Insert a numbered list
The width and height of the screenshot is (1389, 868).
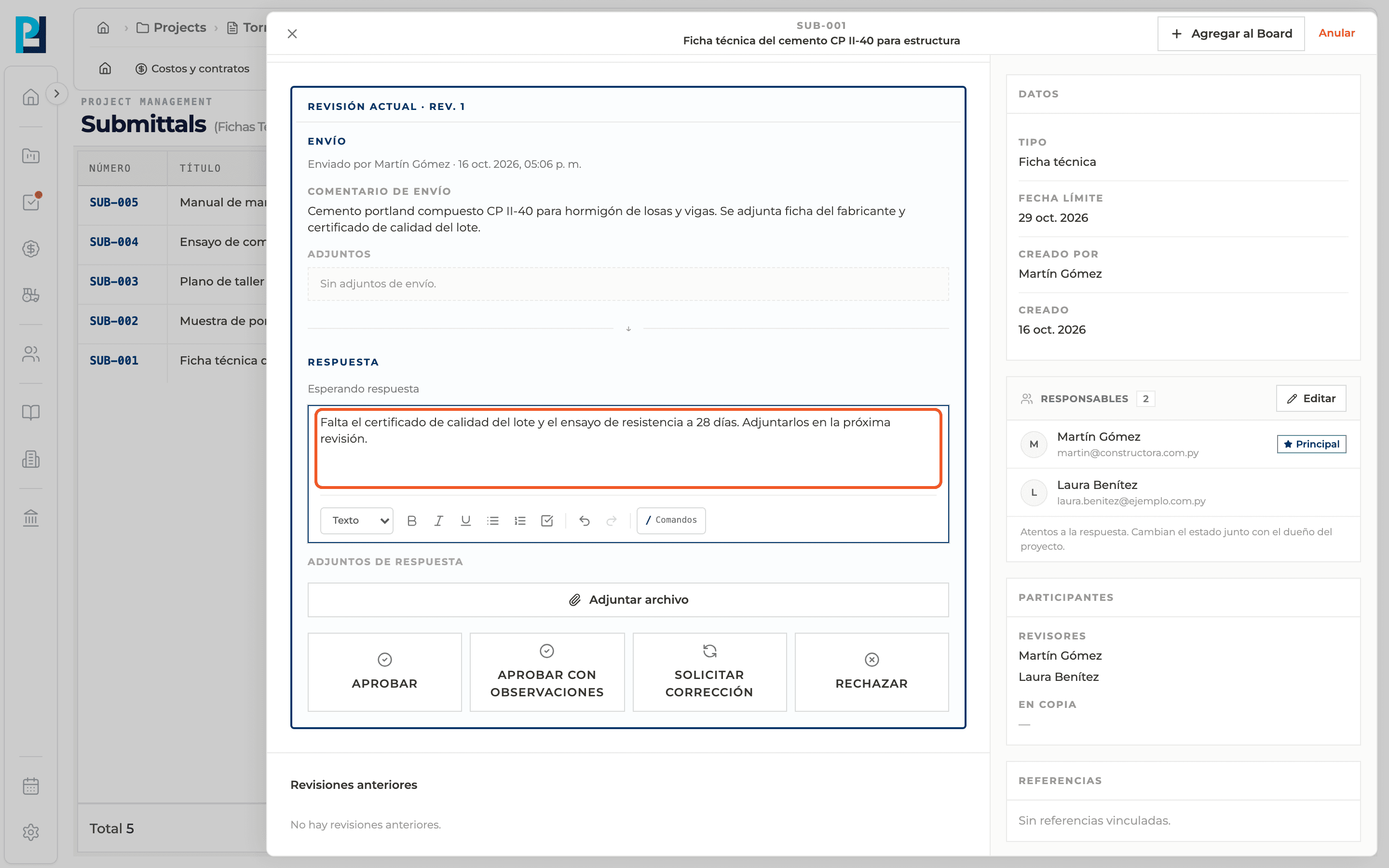click(520, 520)
